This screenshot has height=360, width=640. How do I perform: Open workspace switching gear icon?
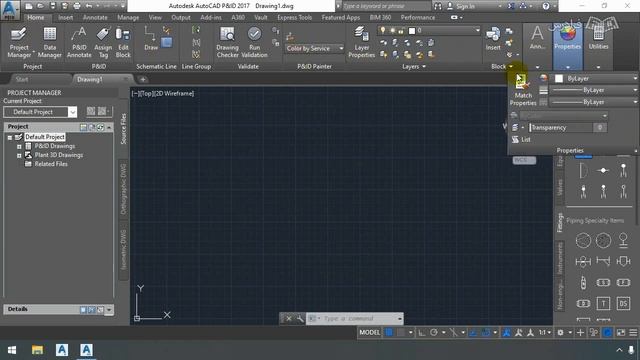(x=560, y=333)
